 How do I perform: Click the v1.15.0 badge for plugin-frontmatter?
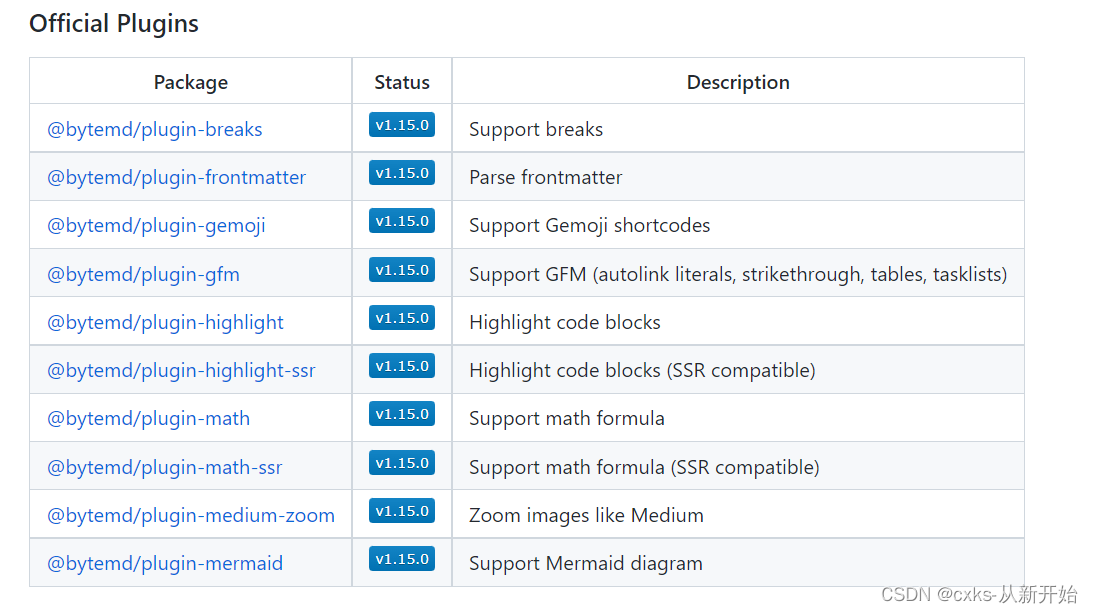pyautogui.click(x=402, y=173)
